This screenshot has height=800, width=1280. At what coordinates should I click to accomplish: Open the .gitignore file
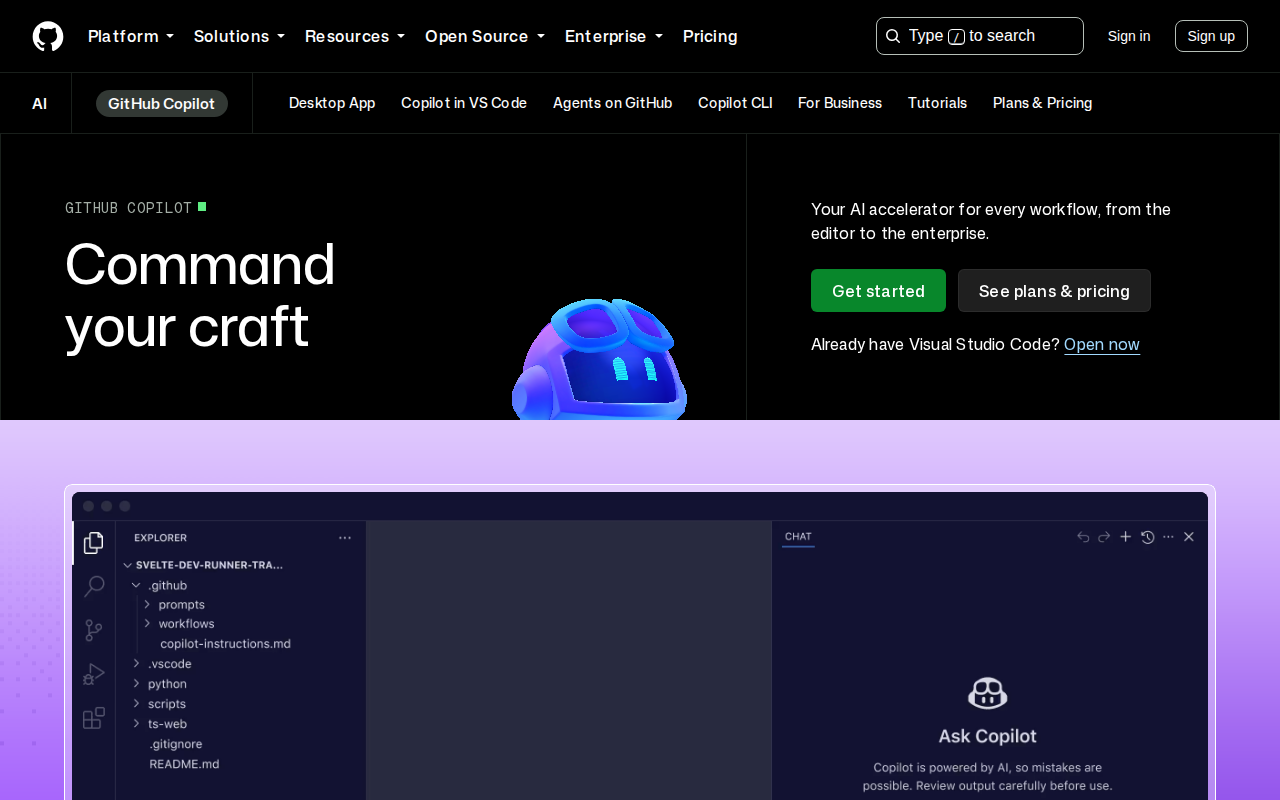click(x=176, y=744)
